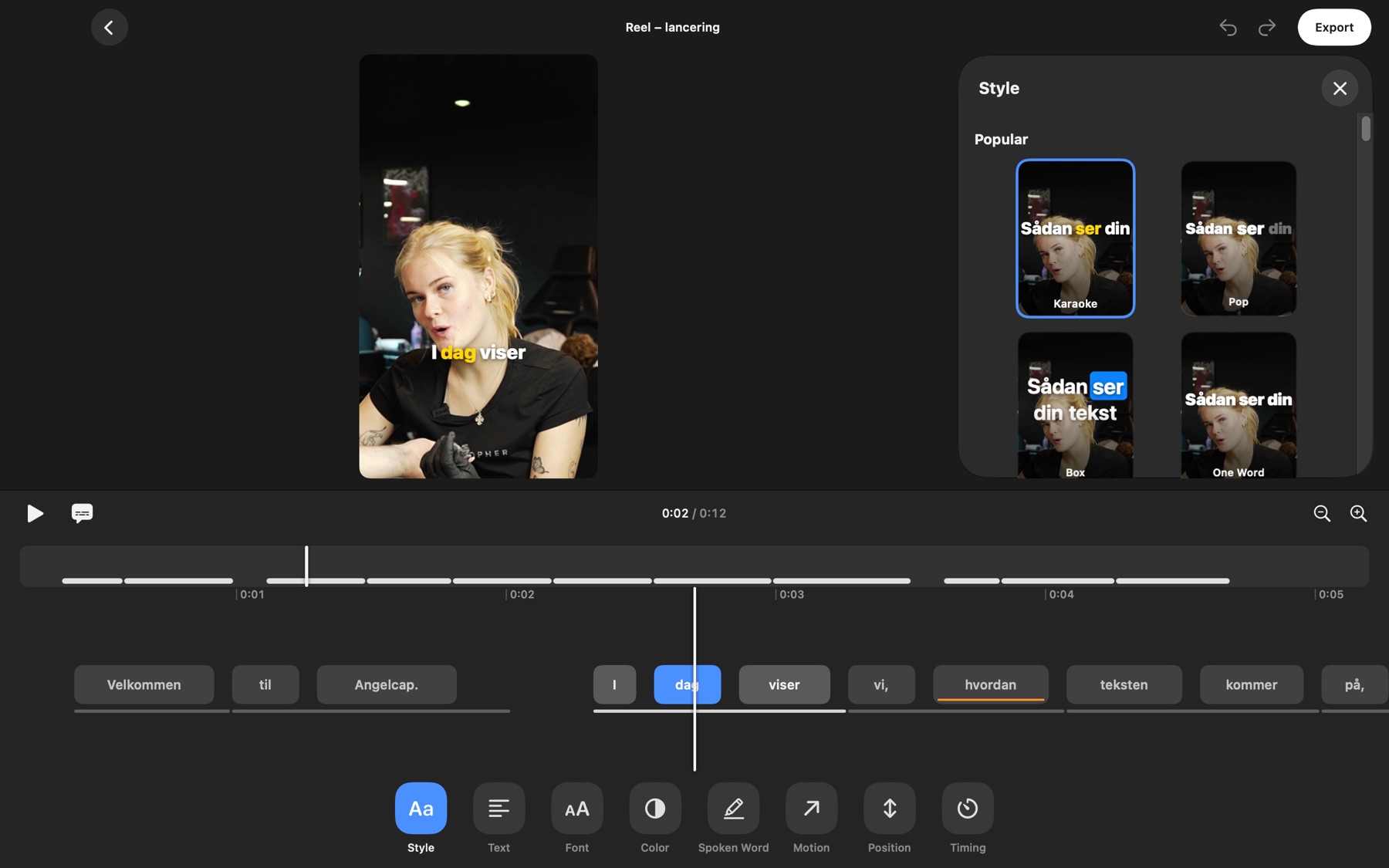
Task: Undo the last edit
Action: click(1228, 28)
